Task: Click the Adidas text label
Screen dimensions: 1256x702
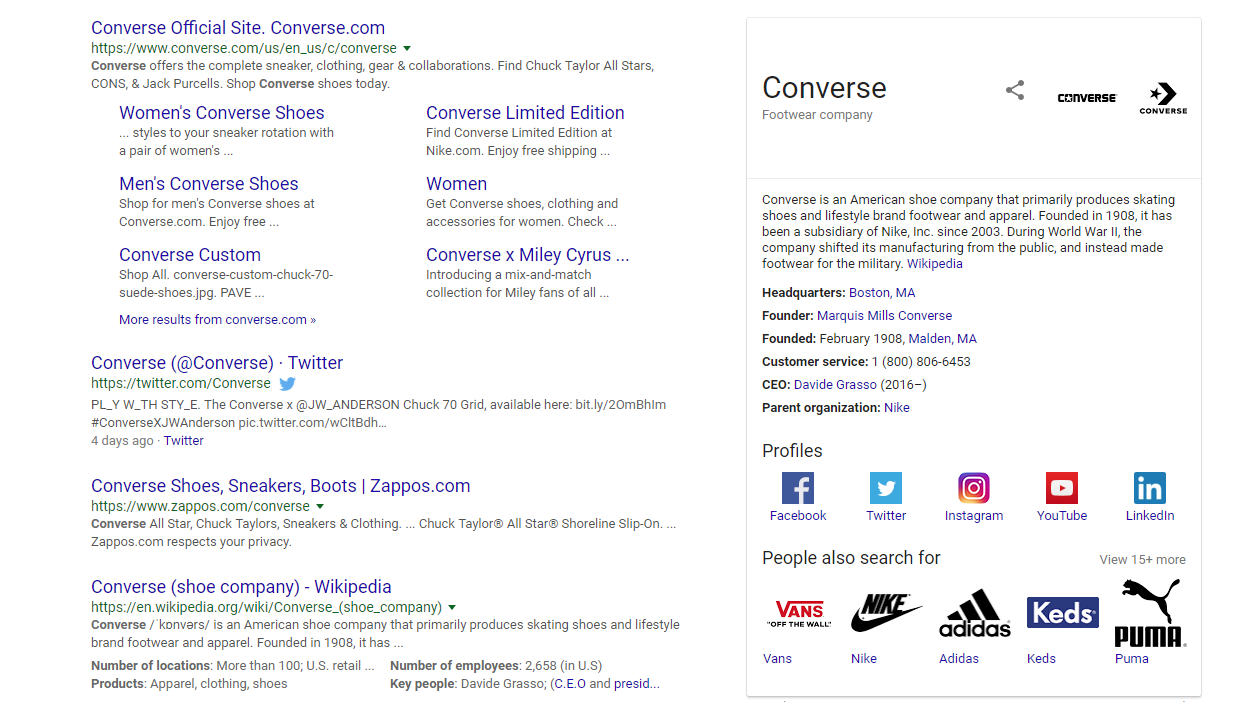Action: [959, 659]
